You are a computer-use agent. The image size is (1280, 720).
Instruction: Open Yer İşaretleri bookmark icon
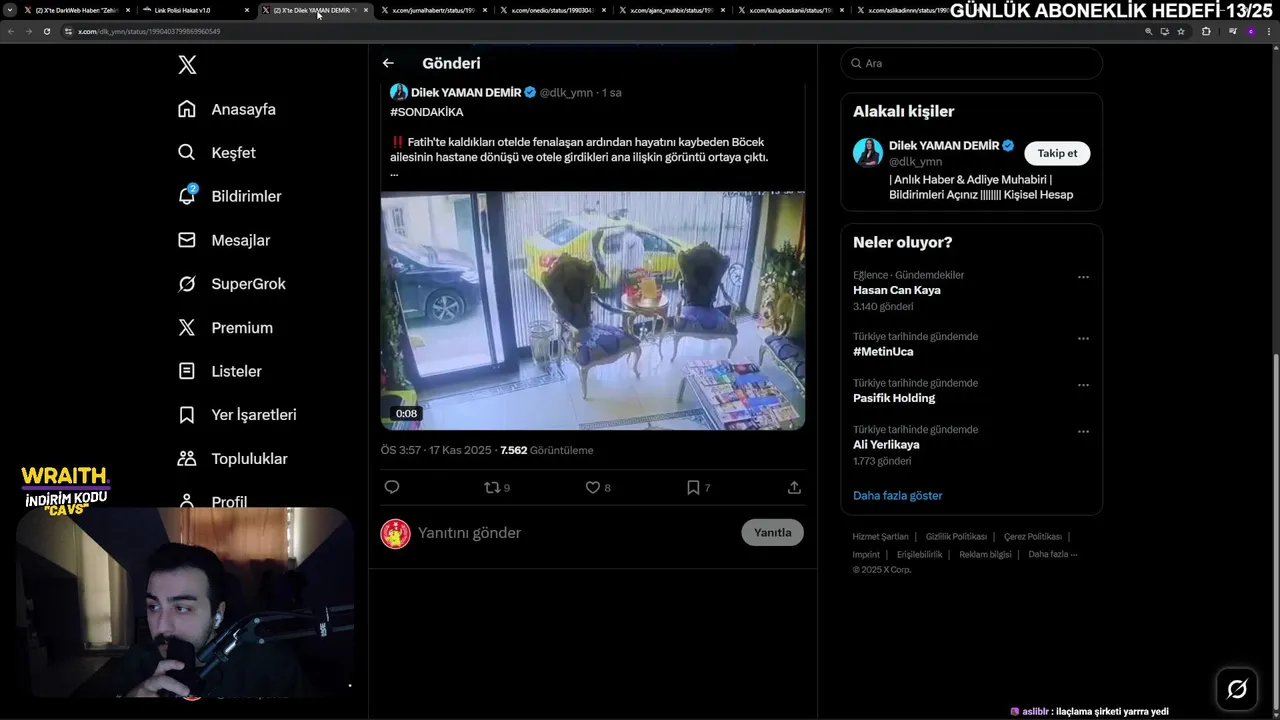click(x=187, y=414)
